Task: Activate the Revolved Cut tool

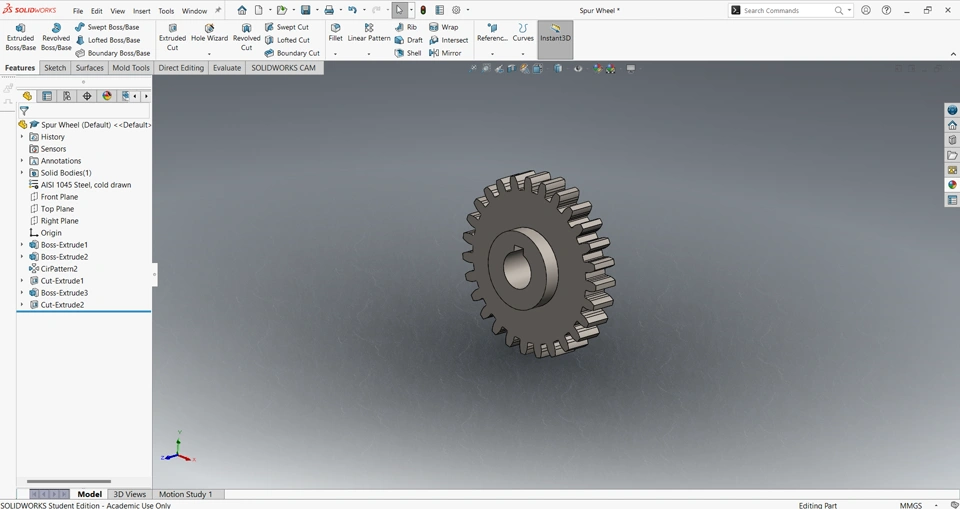Action: [246, 37]
